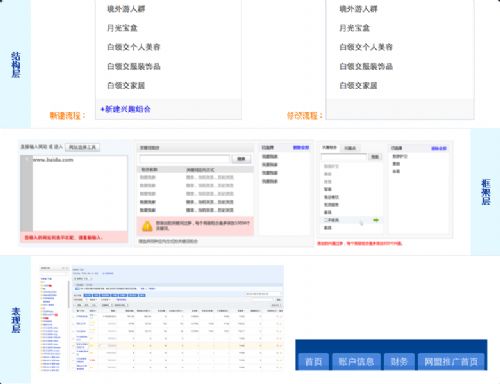Switch to the 财务 tab
The height and width of the screenshot is (384, 500).
[399, 362]
